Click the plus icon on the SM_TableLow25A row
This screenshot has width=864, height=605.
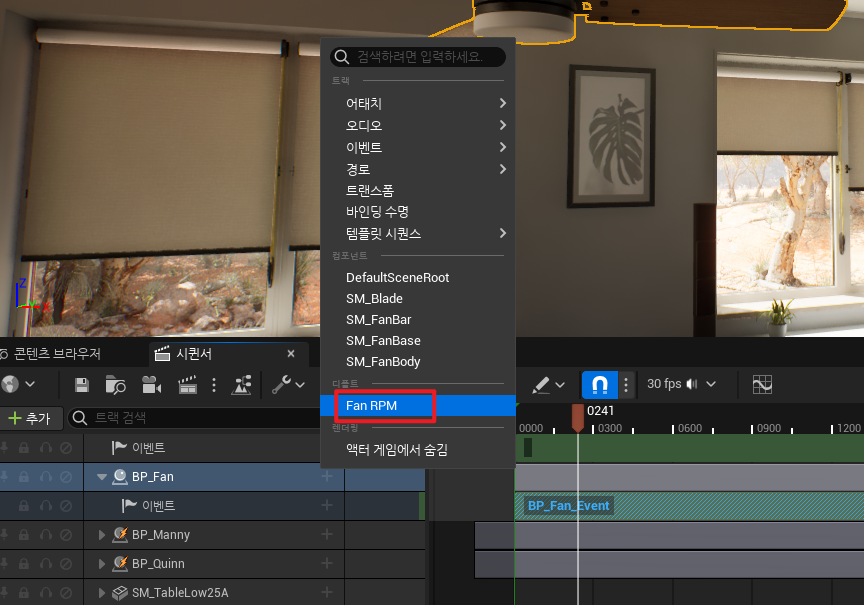pyautogui.click(x=327, y=592)
